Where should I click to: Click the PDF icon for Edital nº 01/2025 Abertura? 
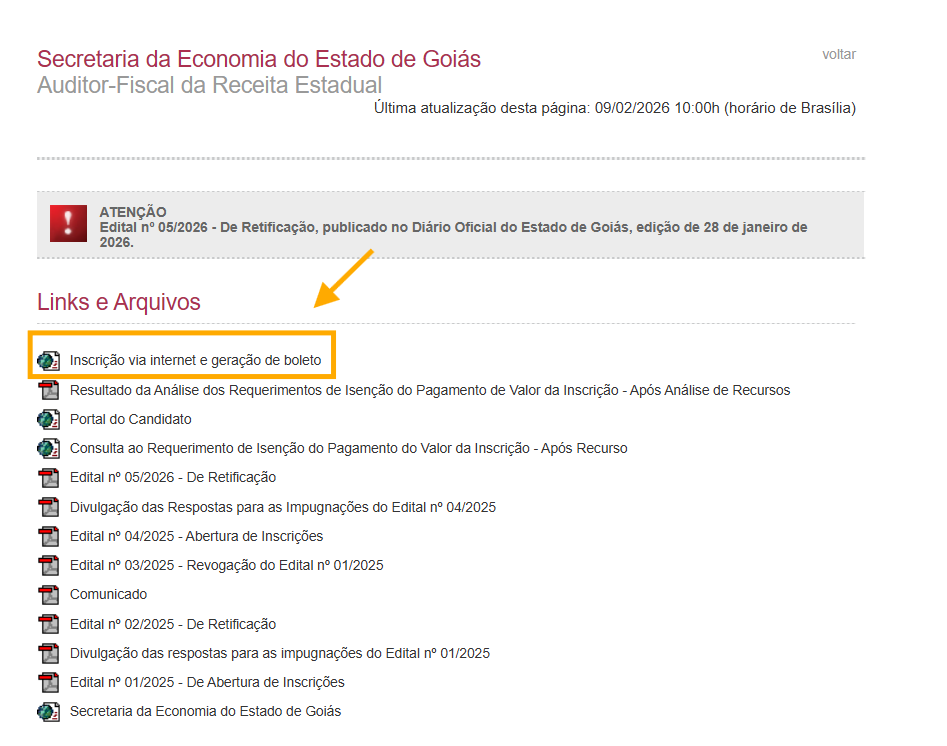(48, 683)
